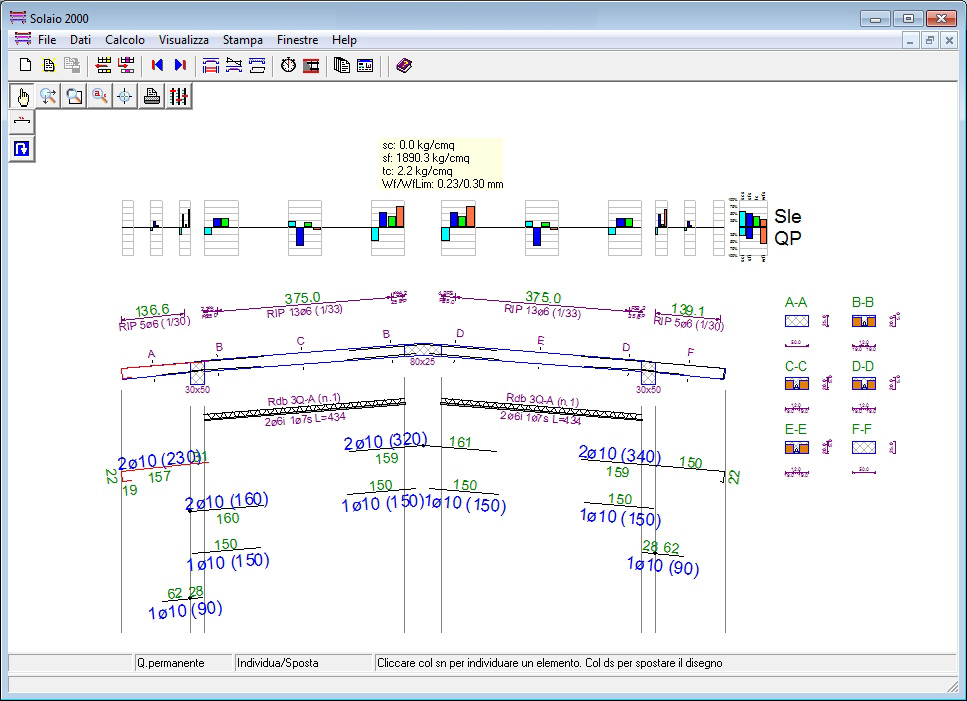This screenshot has height=701, width=967.
Task: Click the 'Wf/WfLim: 0.23/0.30 mm' tooltip line
Action: click(x=442, y=184)
